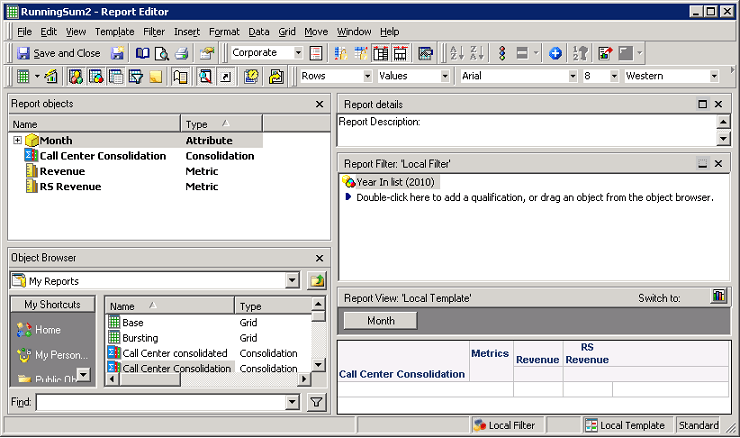Expand the Month attribute tree node
The height and width of the screenshot is (438, 740).
click(17, 141)
